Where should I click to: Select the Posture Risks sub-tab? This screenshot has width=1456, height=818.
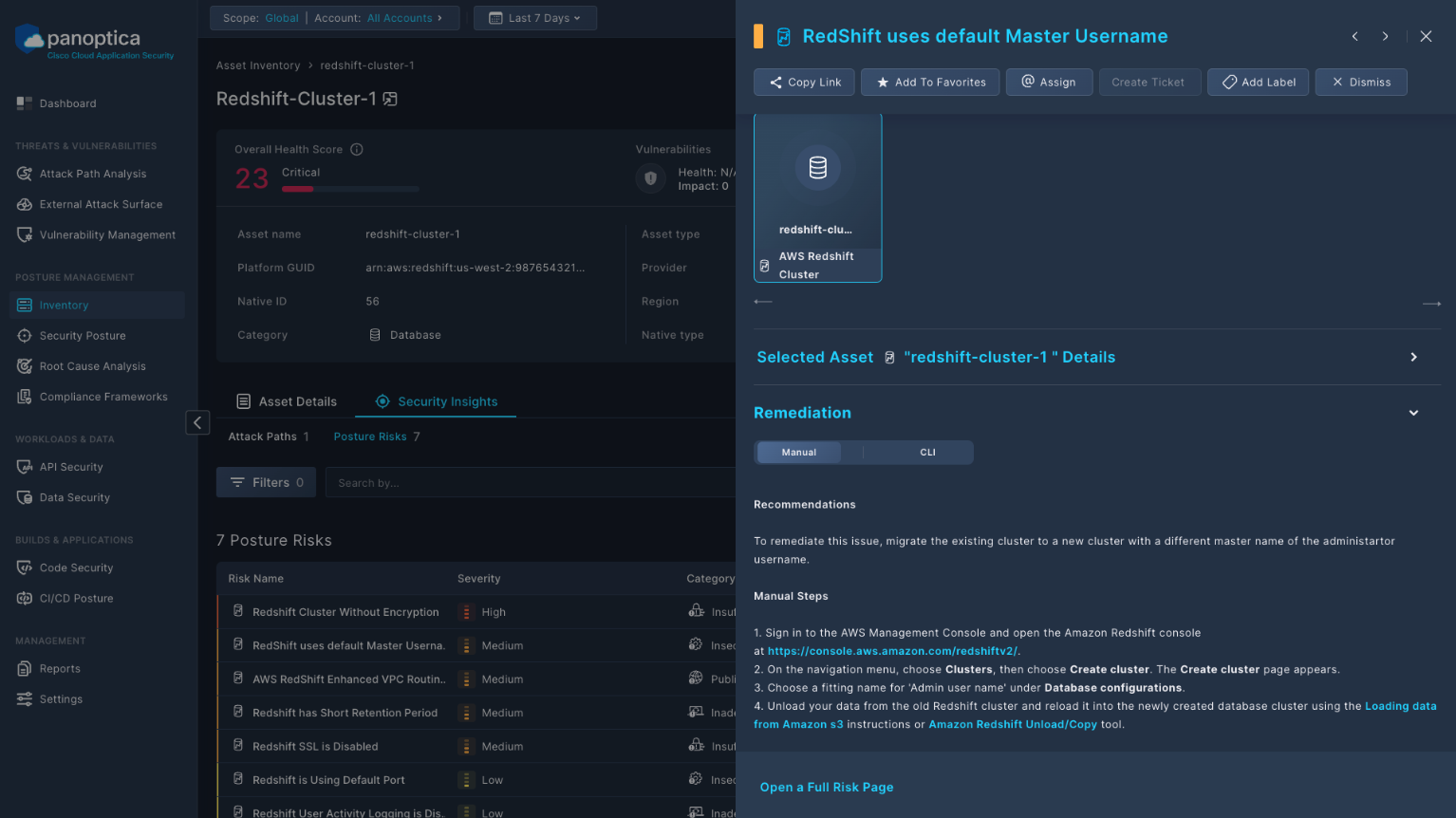(x=377, y=437)
